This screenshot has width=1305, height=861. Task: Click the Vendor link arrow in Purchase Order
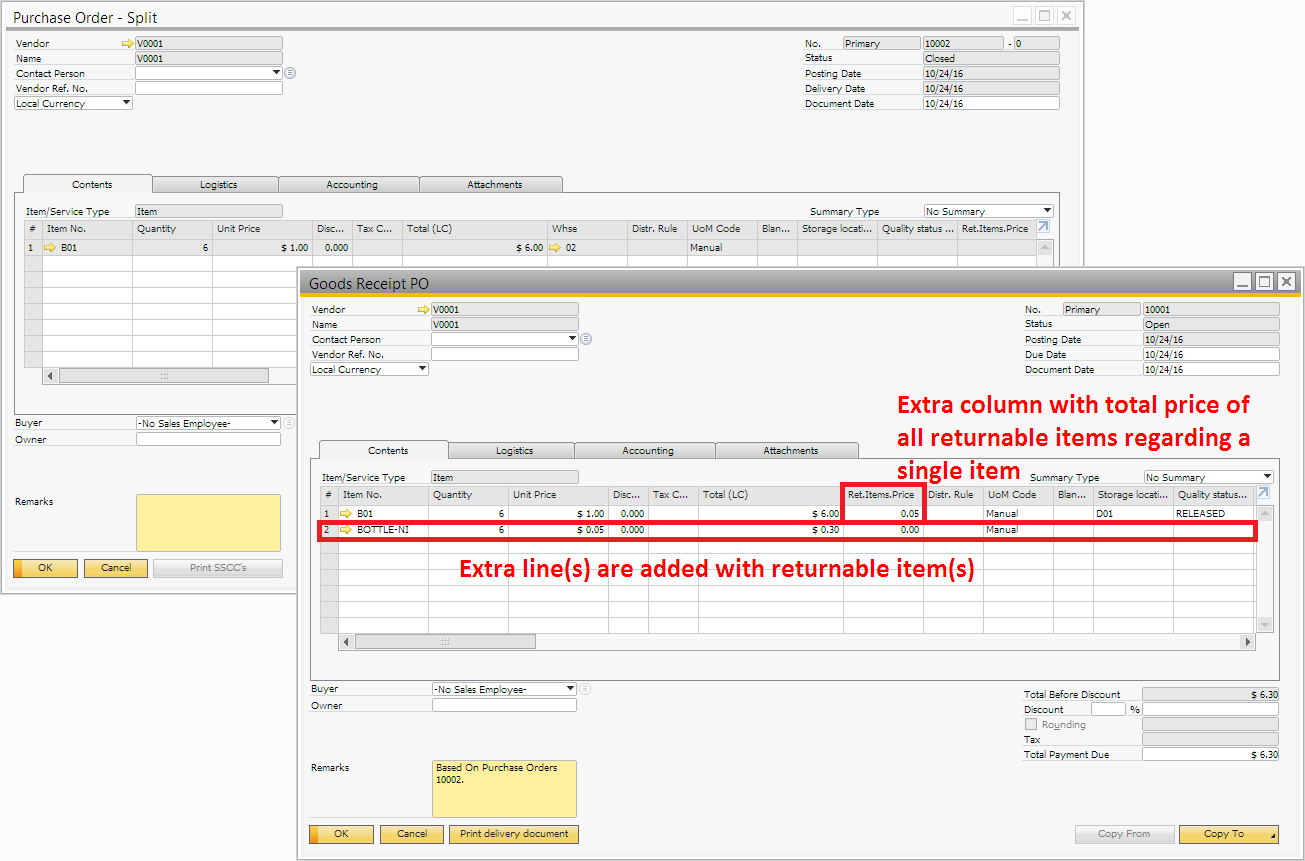pos(127,44)
